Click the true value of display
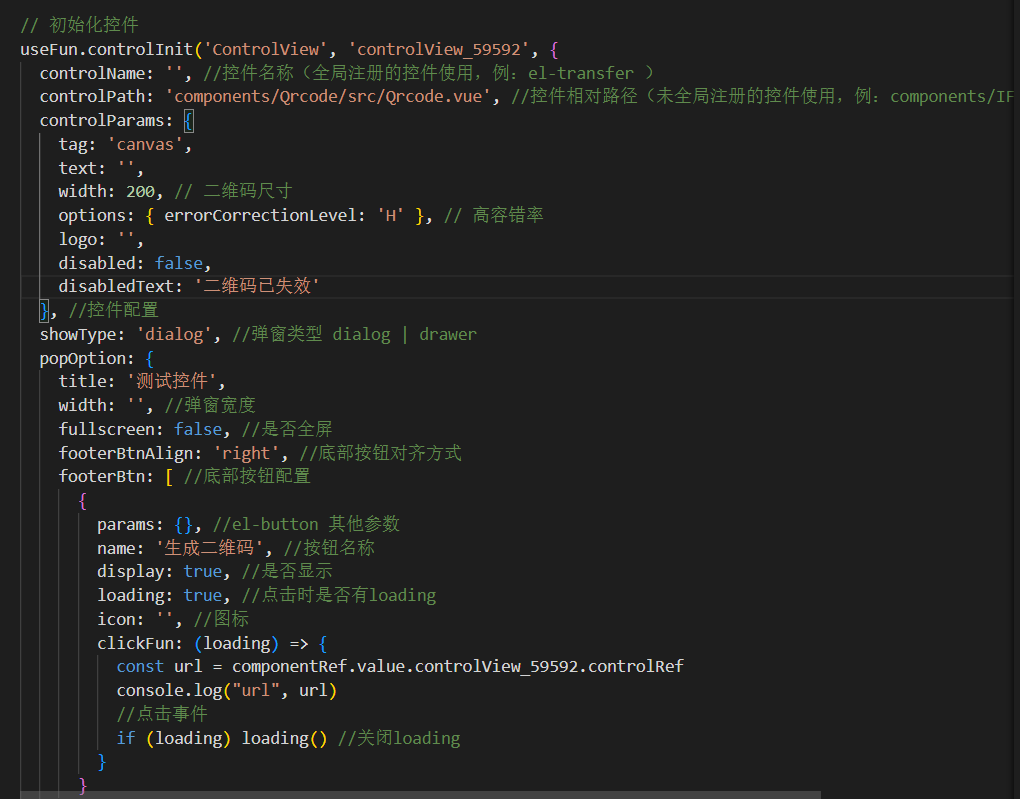Image resolution: width=1020 pixels, height=799 pixels. [x=203, y=571]
